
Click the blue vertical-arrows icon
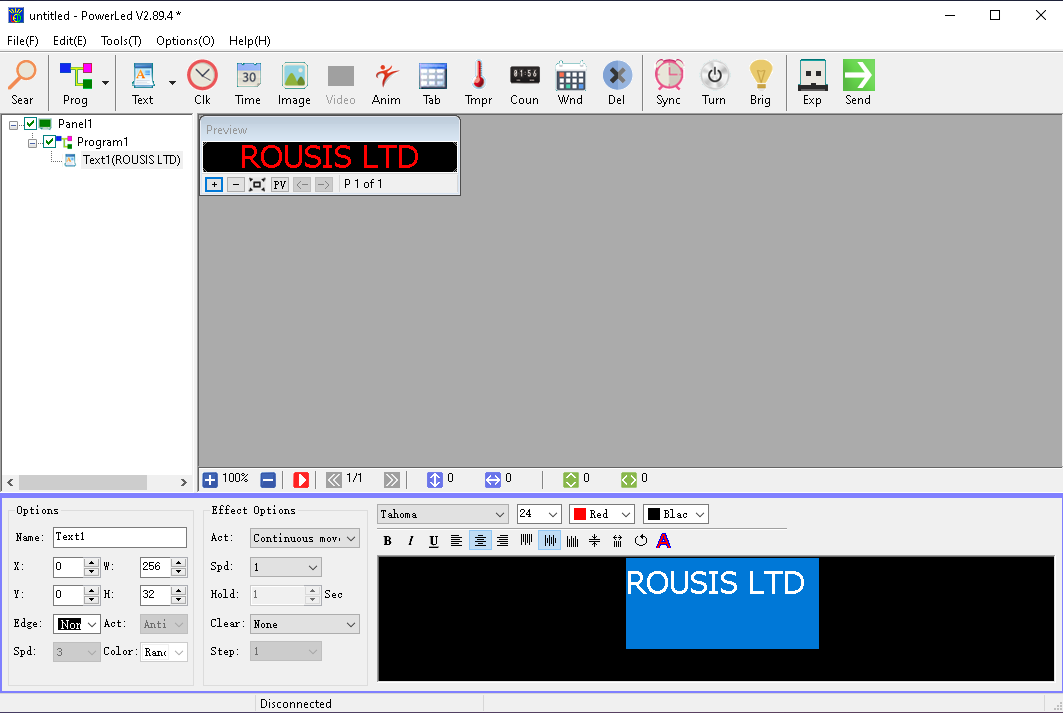click(x=435, y=480)
